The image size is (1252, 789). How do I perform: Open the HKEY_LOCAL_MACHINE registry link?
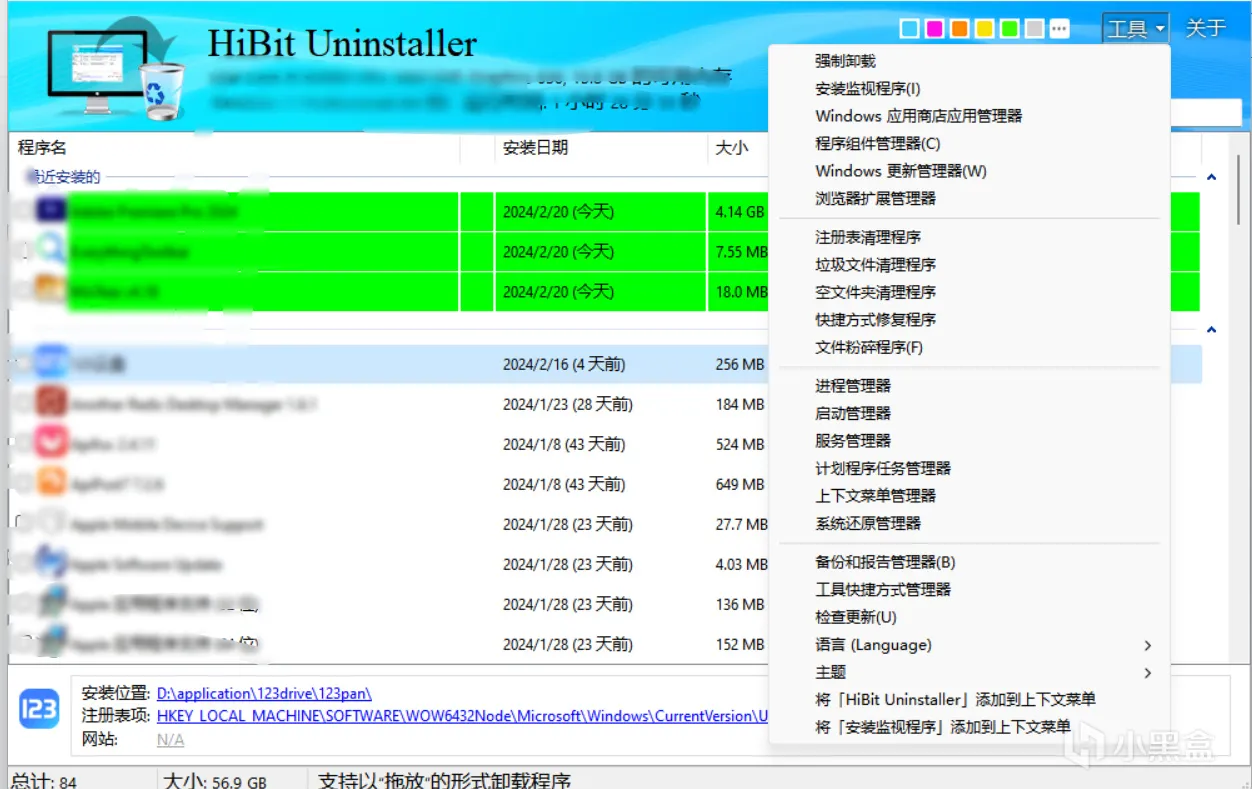point(462,716)
